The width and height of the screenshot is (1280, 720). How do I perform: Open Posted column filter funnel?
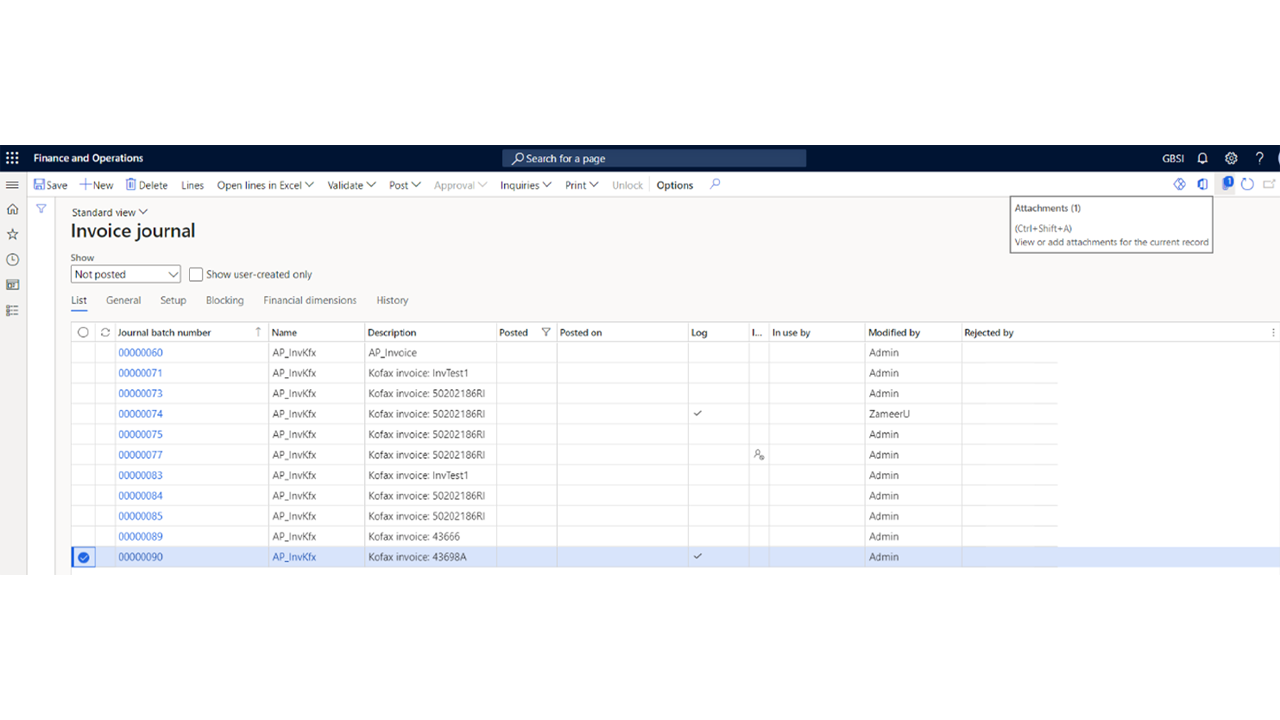(546, 332)
